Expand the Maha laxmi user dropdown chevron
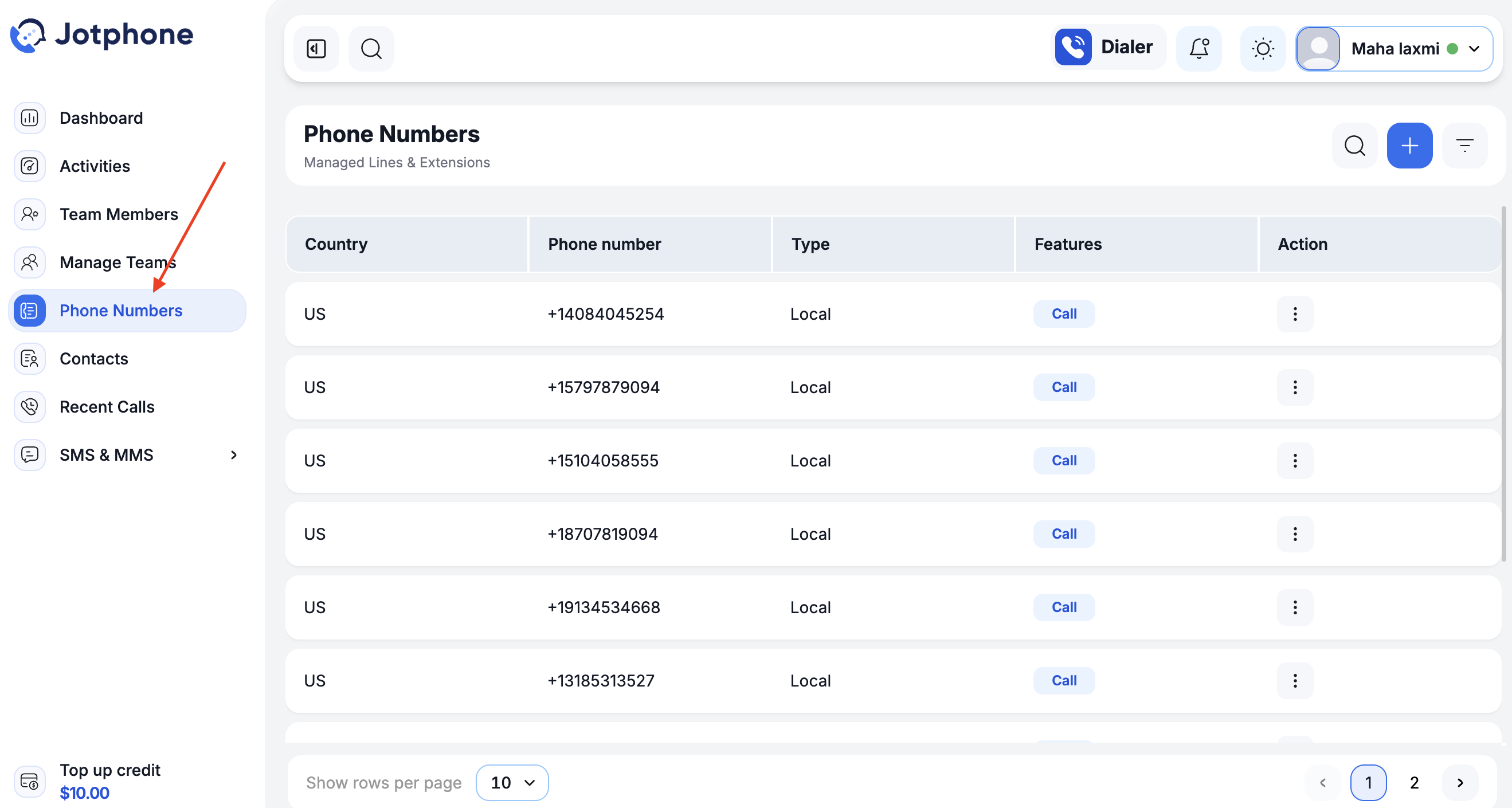The width and height of the screenshot is (1512, 808). point(1474,49)
